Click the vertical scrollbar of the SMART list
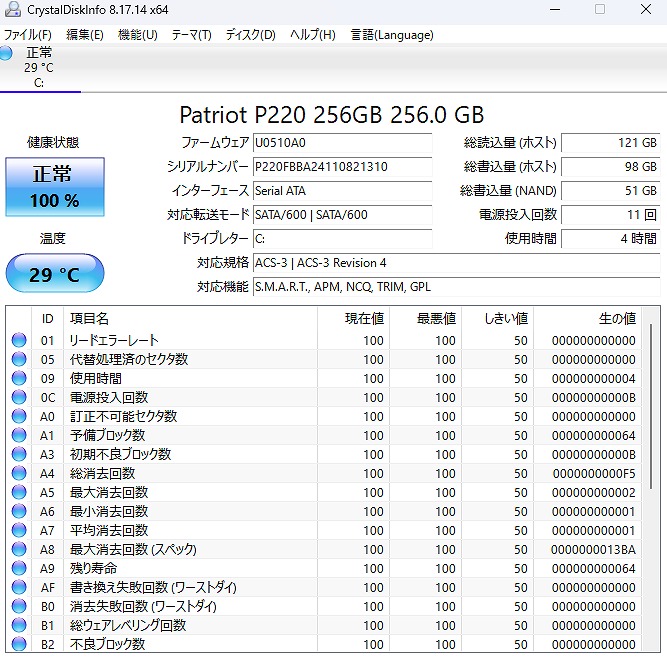The width and height of the screenshot is (667, 658). (x=651, y=406)
